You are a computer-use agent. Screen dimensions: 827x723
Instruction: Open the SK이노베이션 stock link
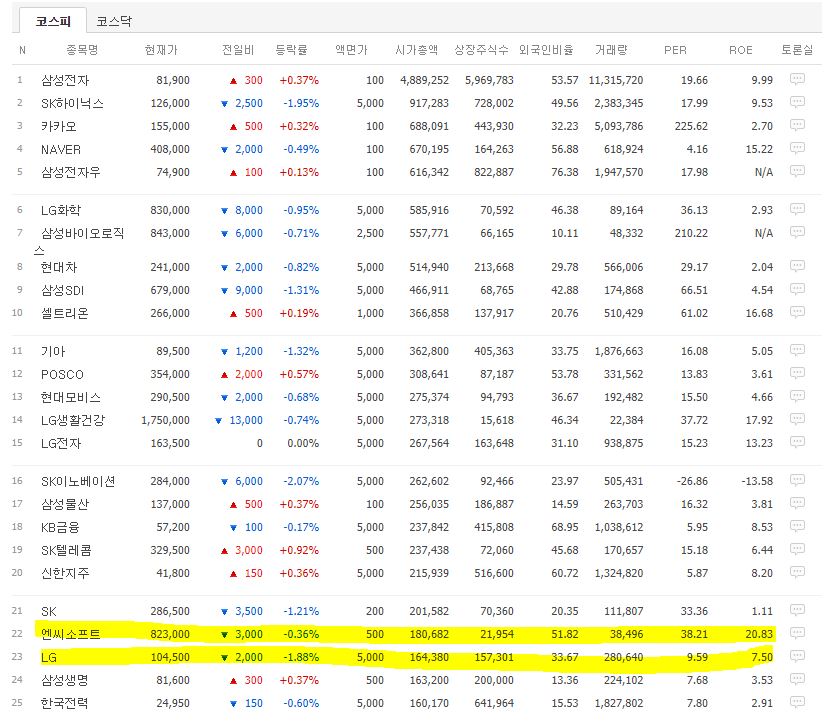[x=78, y=481]
